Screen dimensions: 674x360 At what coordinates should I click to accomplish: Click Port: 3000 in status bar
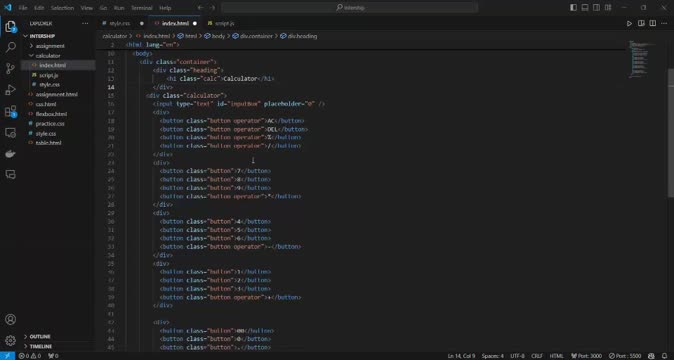587,356
